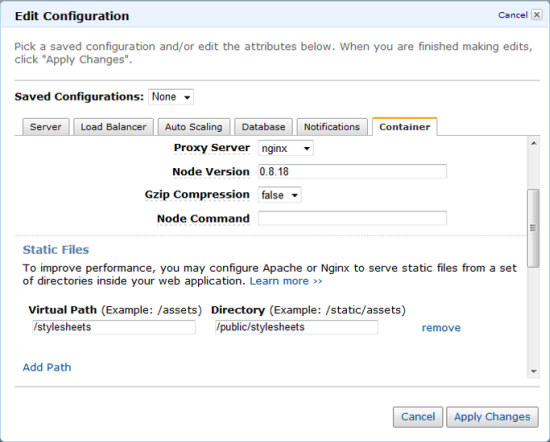Click the scroll up arrow icon

pos(534,143)
